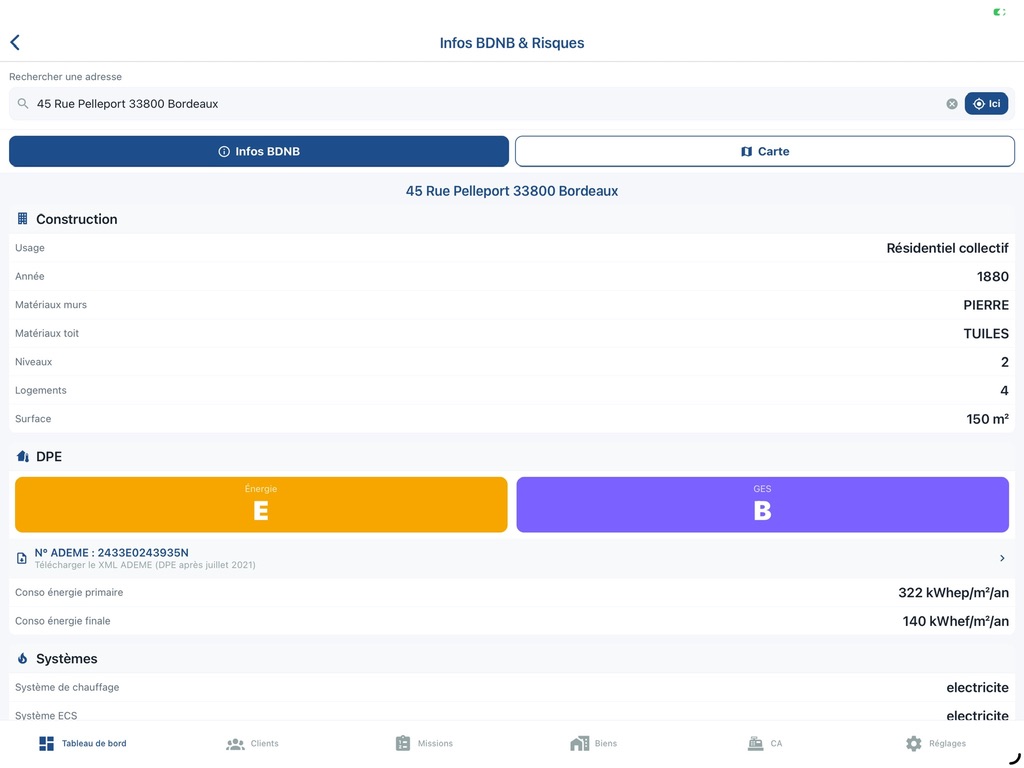This screenshot has width=1024, height=768.
Task: Click the search magnifier icon
Action: [23, 104]
